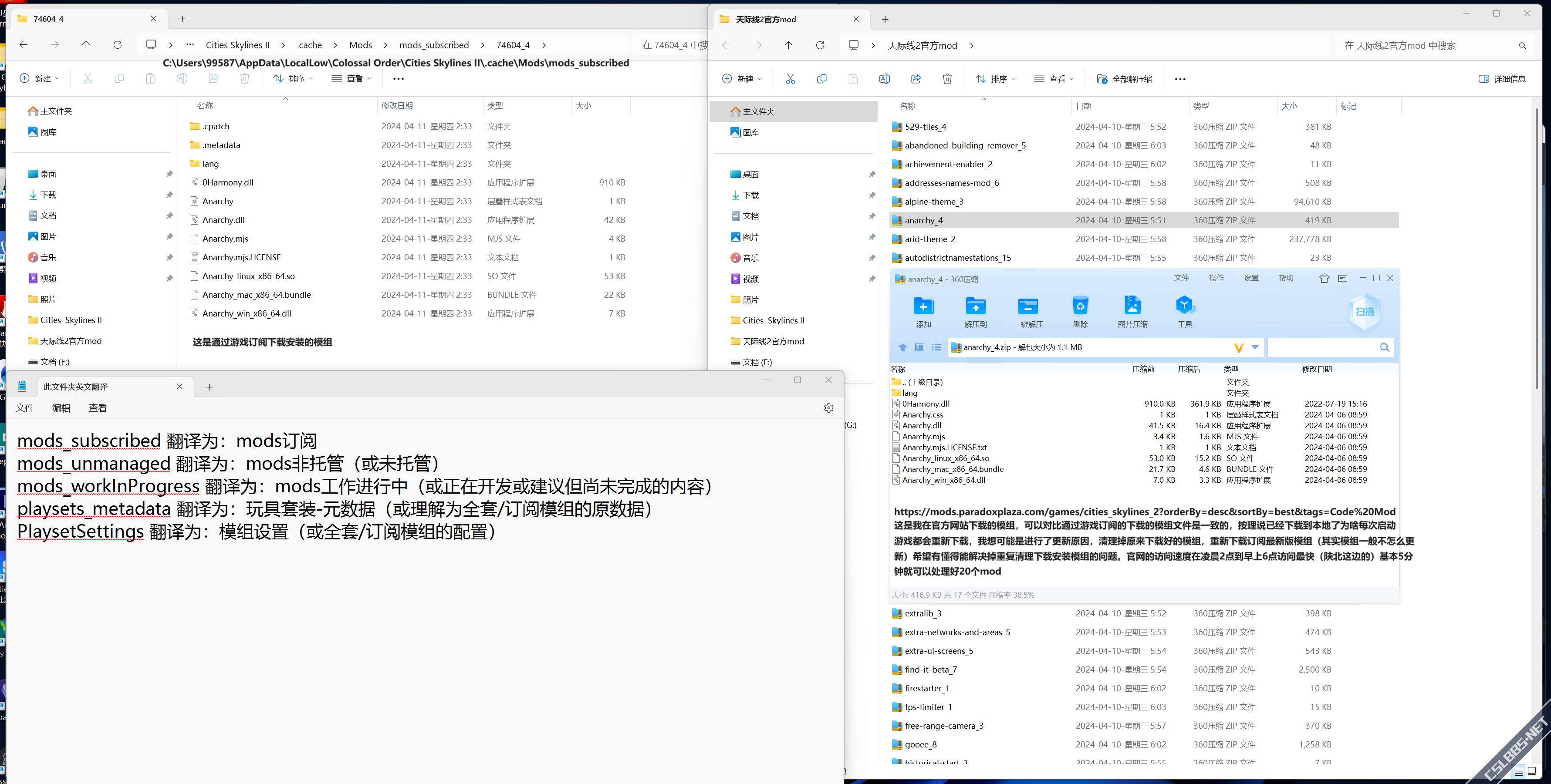Click Cities Skylines II breadcrumb segment
The width and height of the screenshot is (1551, 784).
pyautogui.click(x=237, y=44)
